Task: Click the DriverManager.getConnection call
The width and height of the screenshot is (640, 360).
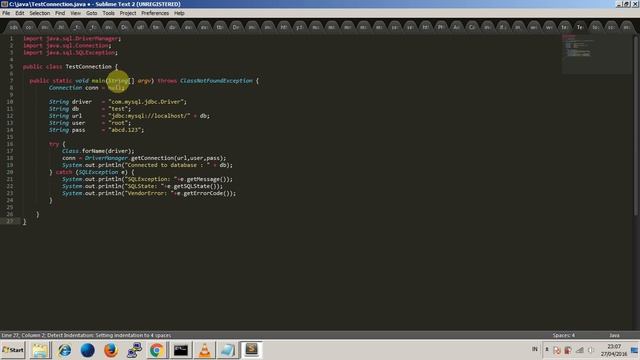Action: 155,158
